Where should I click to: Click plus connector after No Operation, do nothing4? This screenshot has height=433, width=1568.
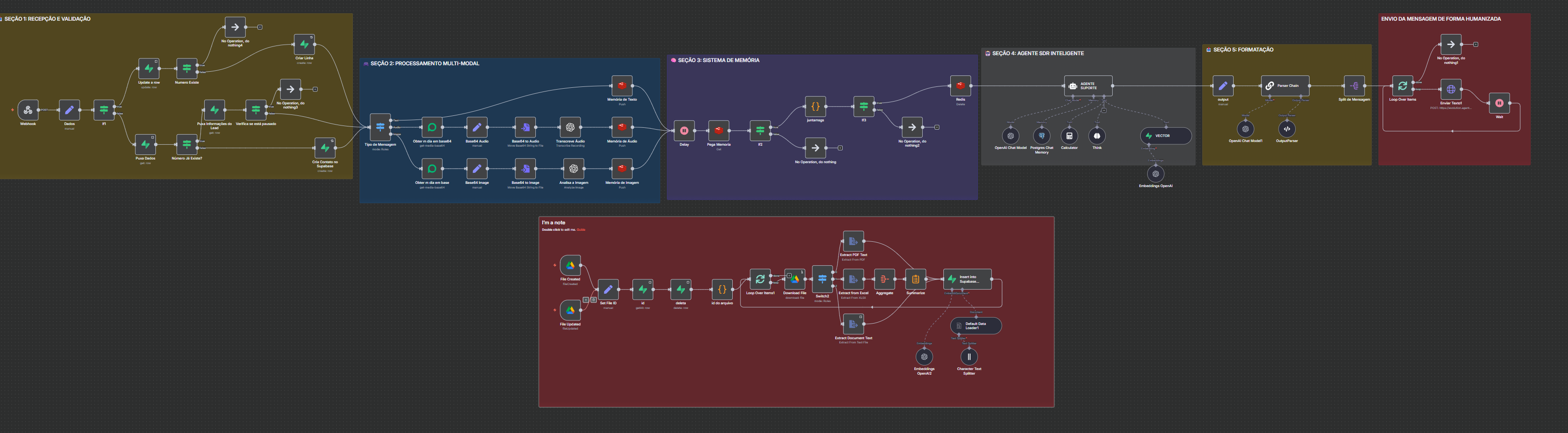[260, 28]
